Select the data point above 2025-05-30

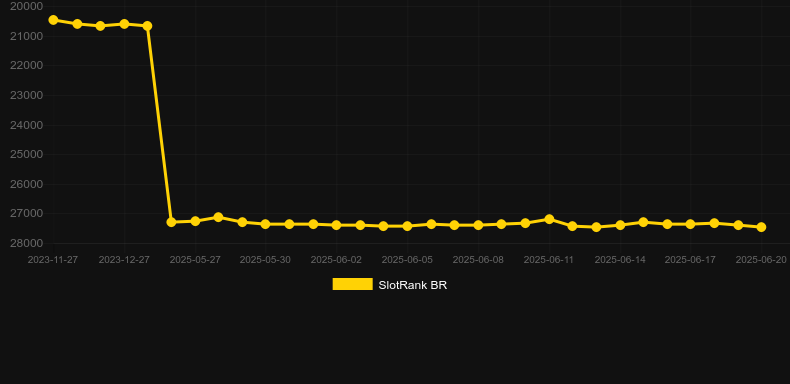tap(266, 224)
